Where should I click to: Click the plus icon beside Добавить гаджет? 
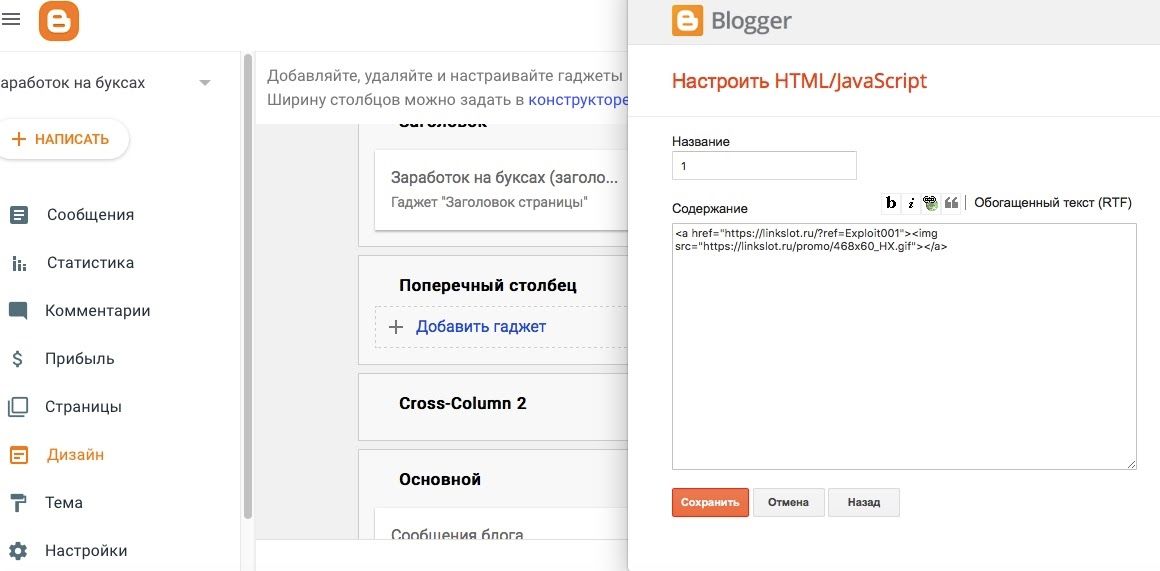coord(396,327)
